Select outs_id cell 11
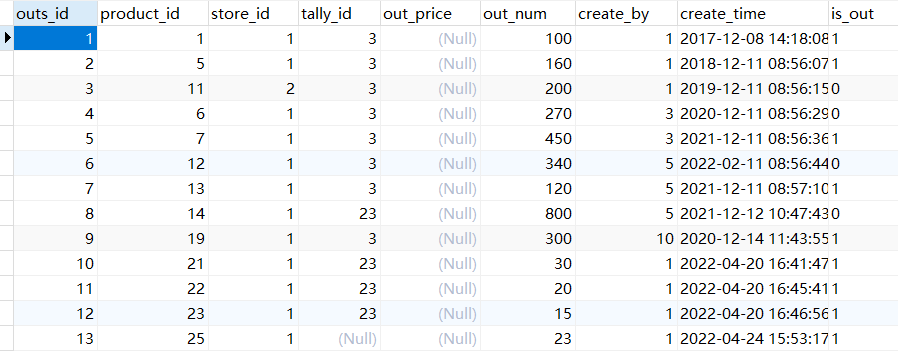Screen dimensions: 898x361 pyautogui.click(x=56, y=289)
